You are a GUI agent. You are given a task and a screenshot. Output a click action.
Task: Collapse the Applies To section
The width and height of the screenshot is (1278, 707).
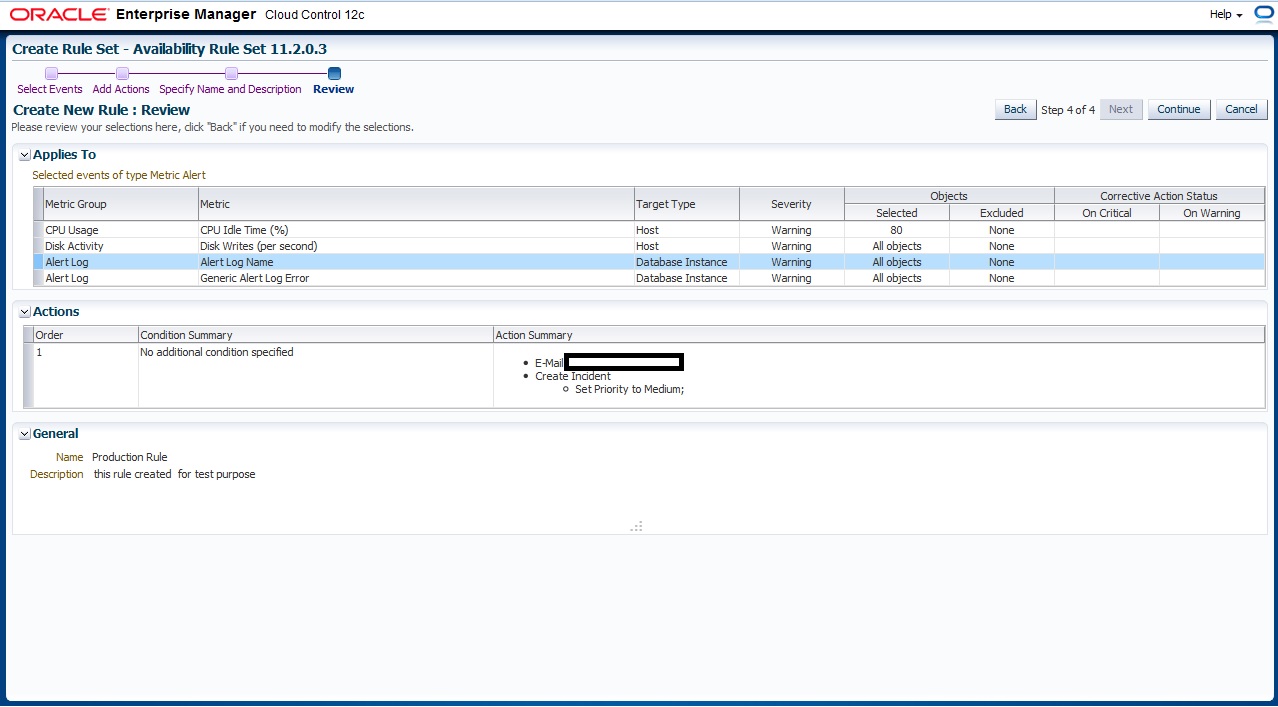point(25,156)
